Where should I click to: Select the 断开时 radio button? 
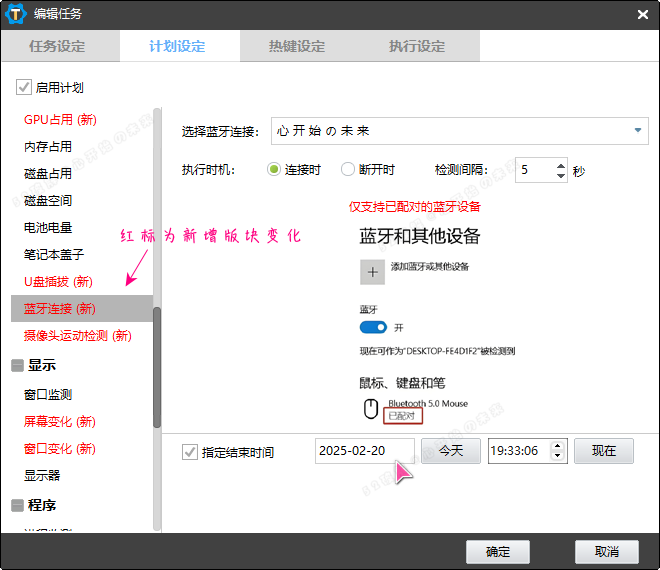tap(348, 170)
